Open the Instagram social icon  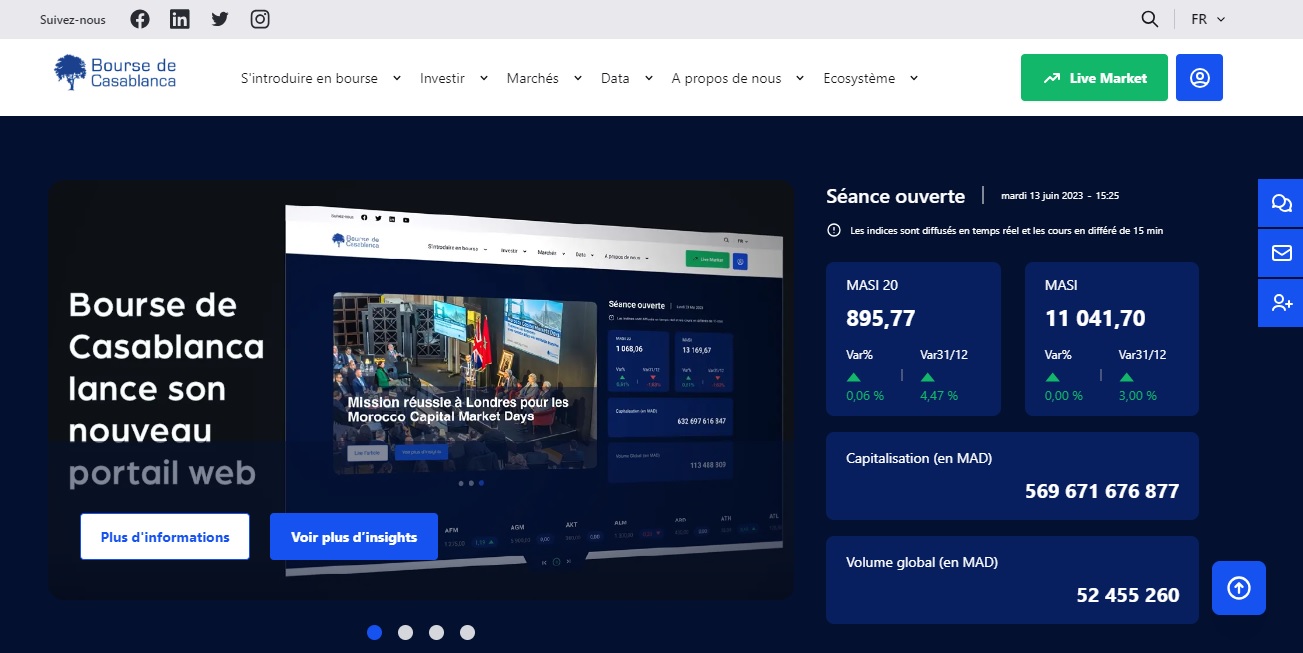coord(260,19)
